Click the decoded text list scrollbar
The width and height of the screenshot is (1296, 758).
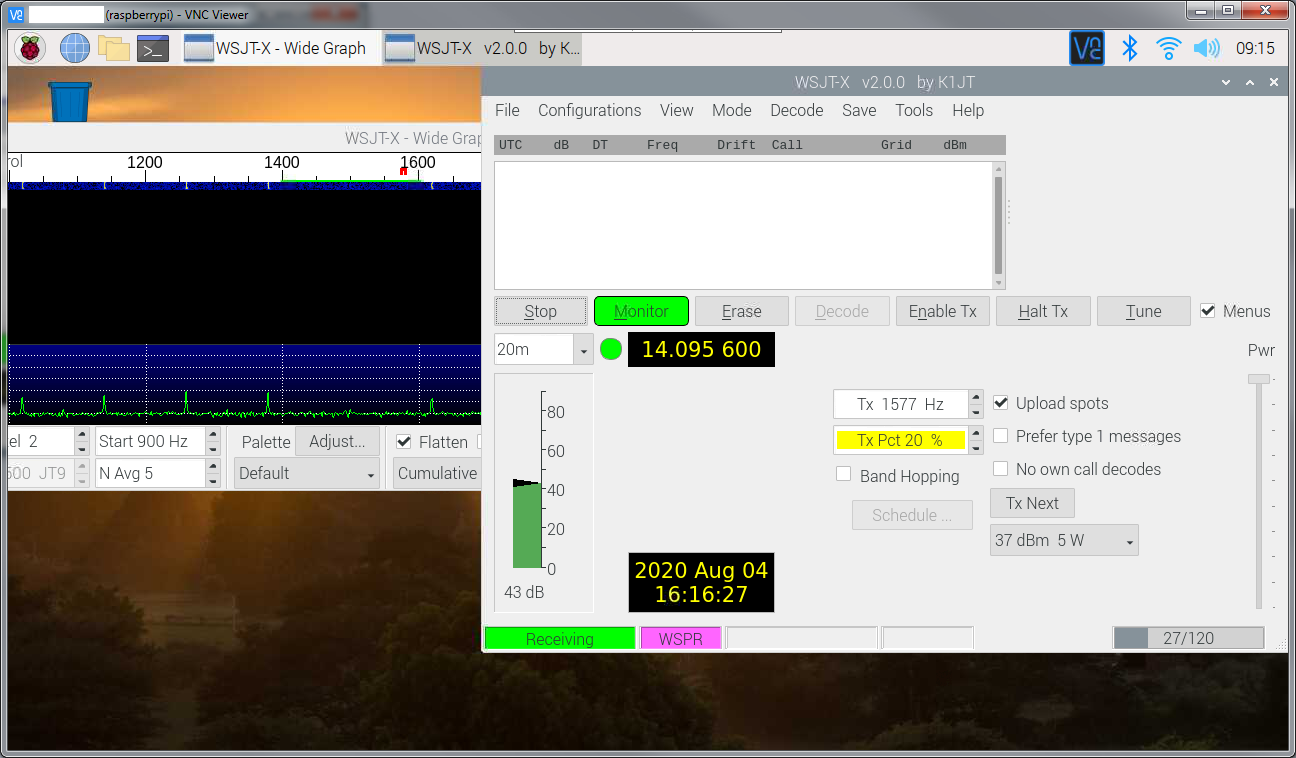coord(998,226)
